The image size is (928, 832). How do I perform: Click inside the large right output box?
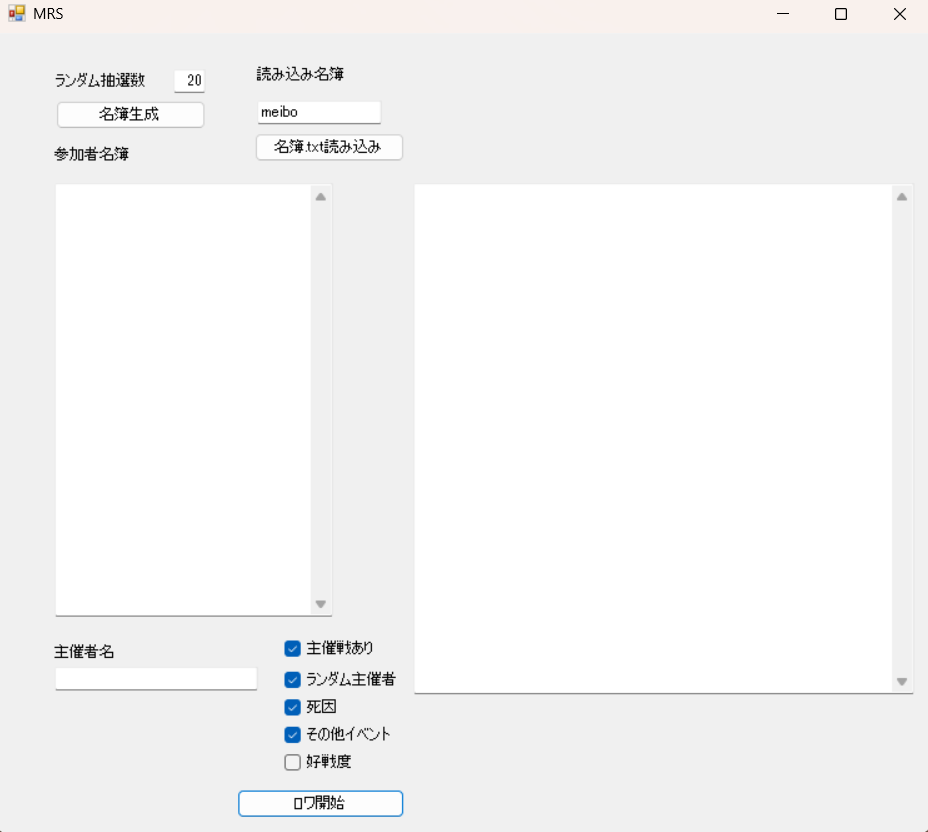coord(653,437)
